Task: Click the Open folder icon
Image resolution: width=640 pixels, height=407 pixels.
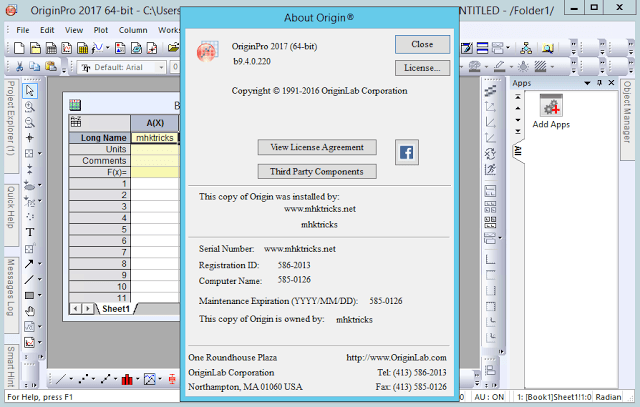Action: point(173,48)
